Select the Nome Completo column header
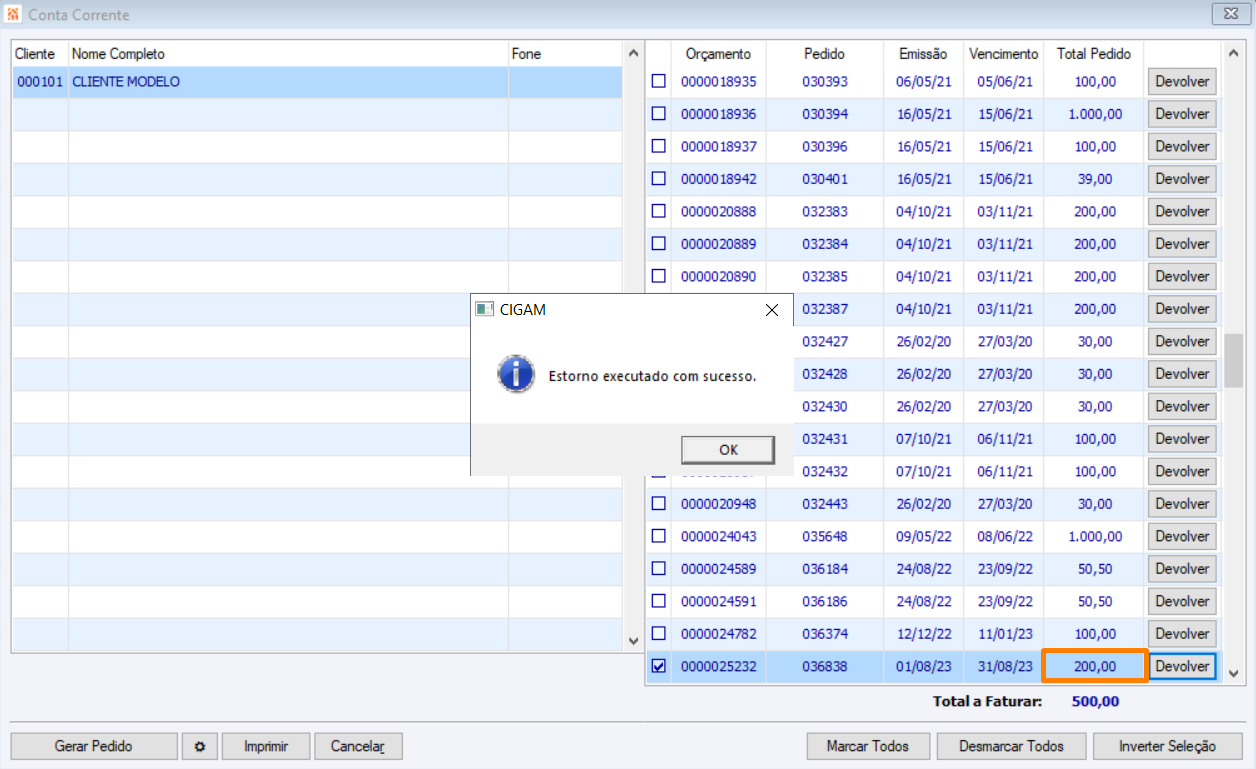The image size is (1256, 769). point(288,54)
